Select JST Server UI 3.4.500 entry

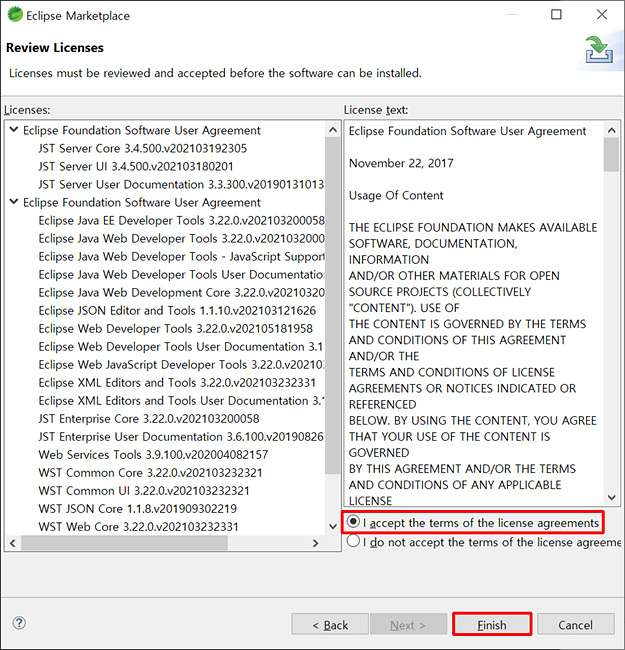(136, 166)
